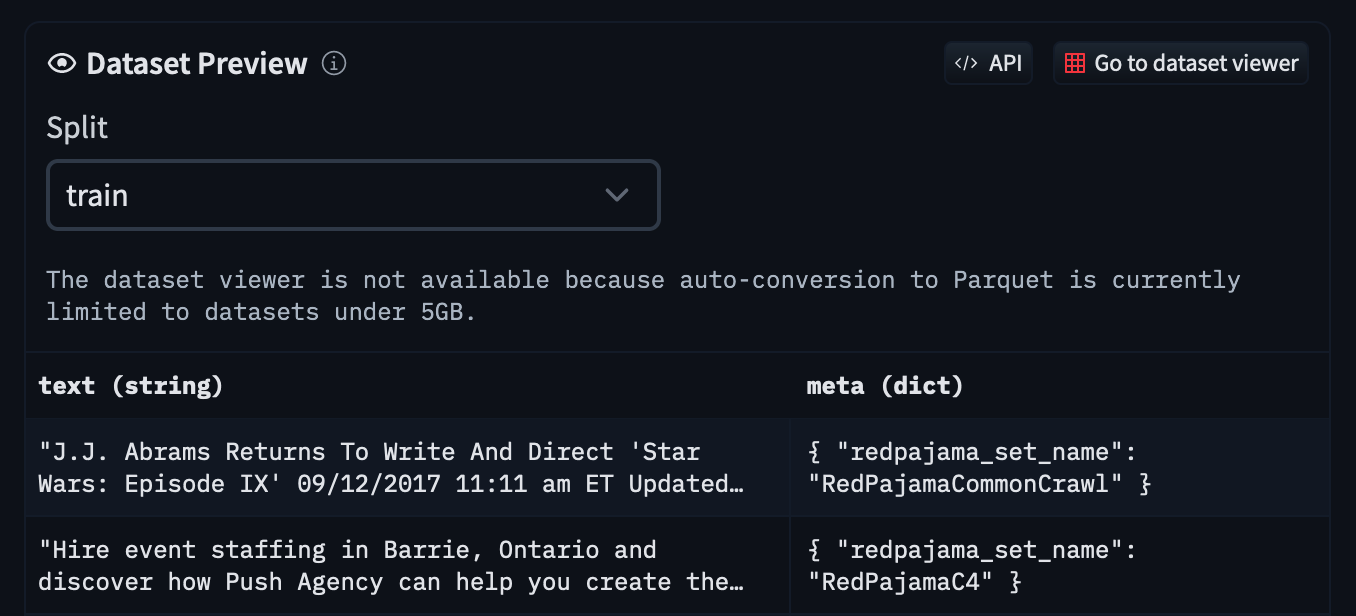1356x616 pixels.
Task: Click the API button
Action: (x=988, y=62)
